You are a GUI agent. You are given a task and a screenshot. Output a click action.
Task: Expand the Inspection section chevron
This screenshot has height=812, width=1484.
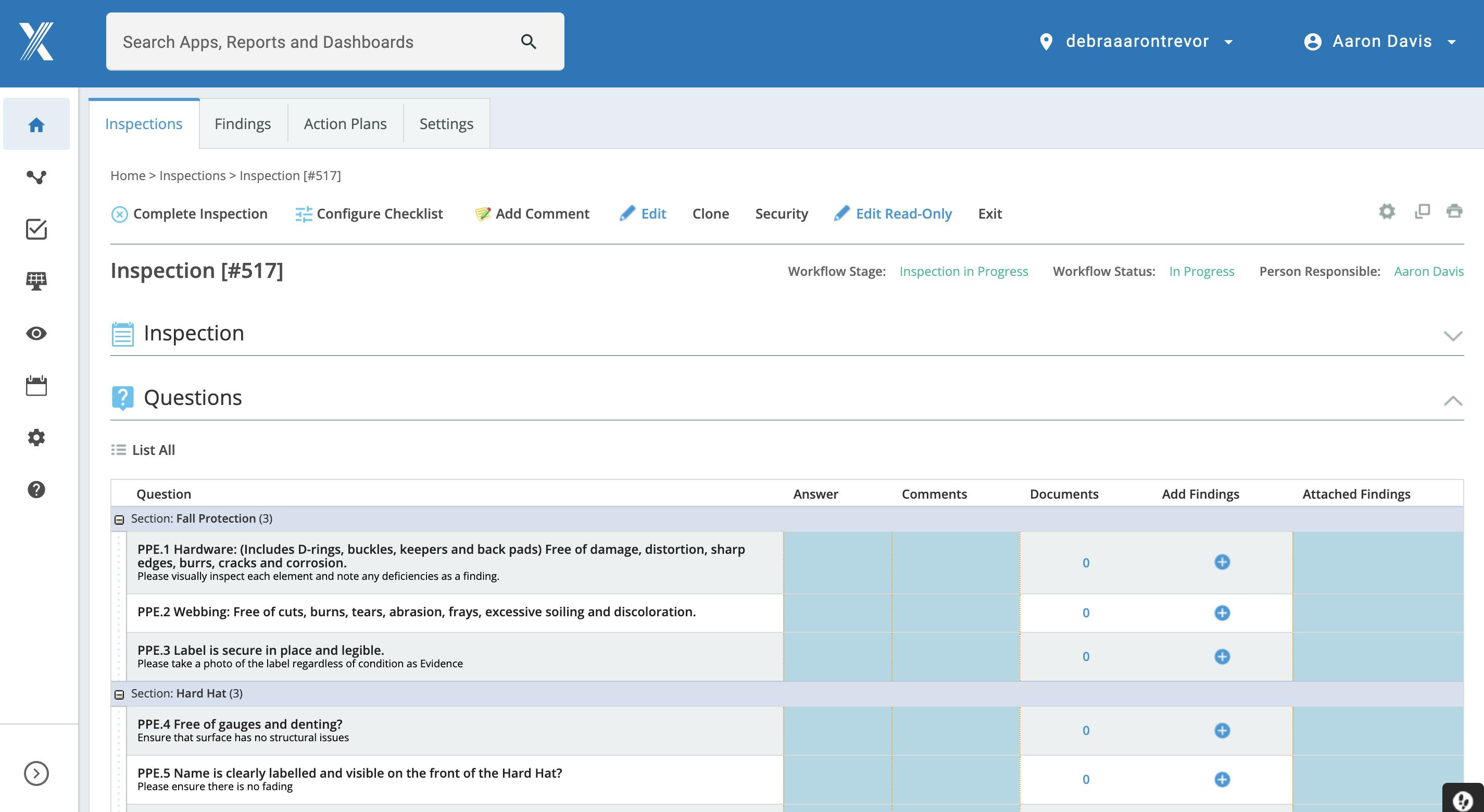coord(1453,336)
